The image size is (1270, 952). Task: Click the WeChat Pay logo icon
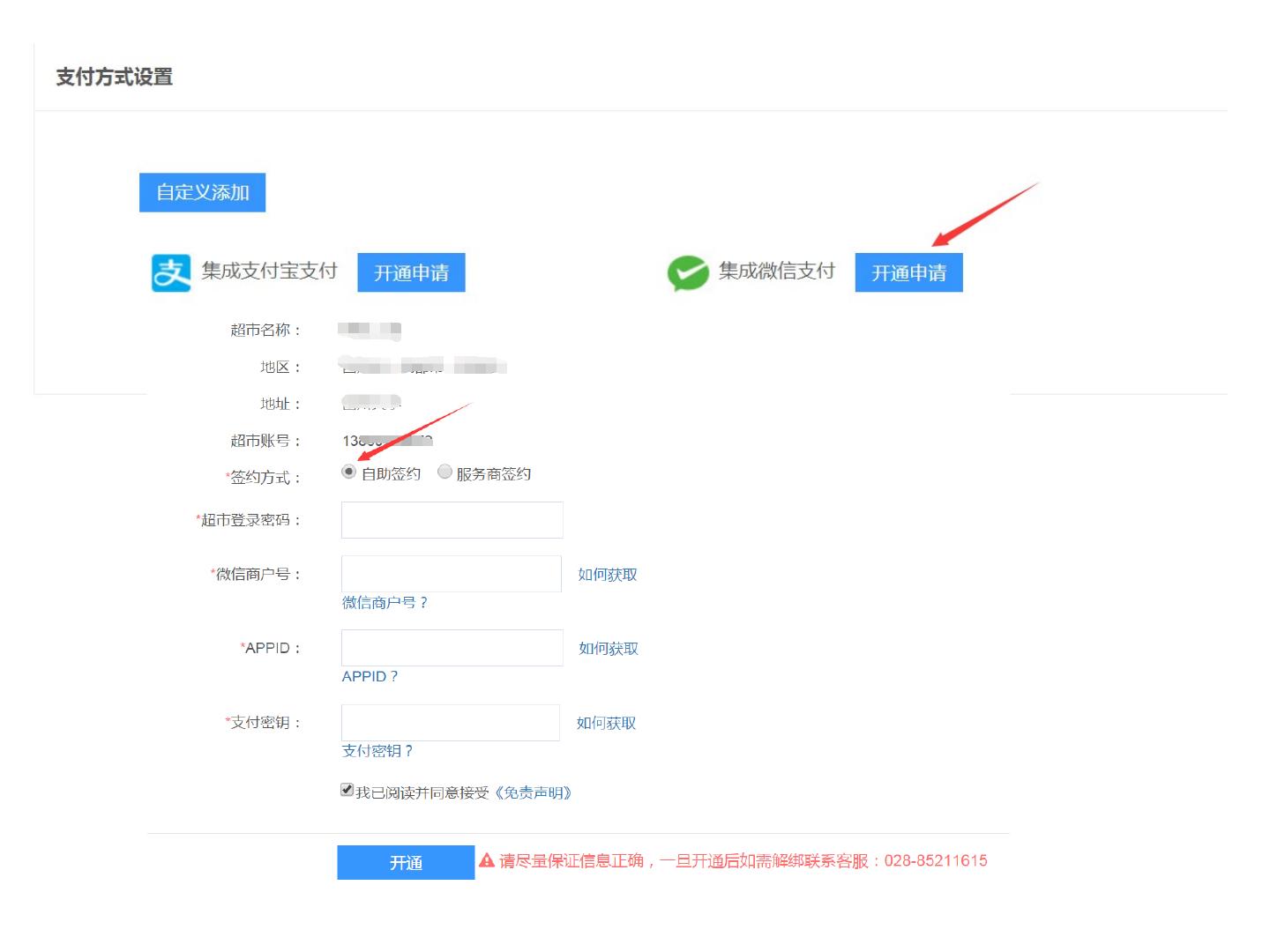pos(688,272)
